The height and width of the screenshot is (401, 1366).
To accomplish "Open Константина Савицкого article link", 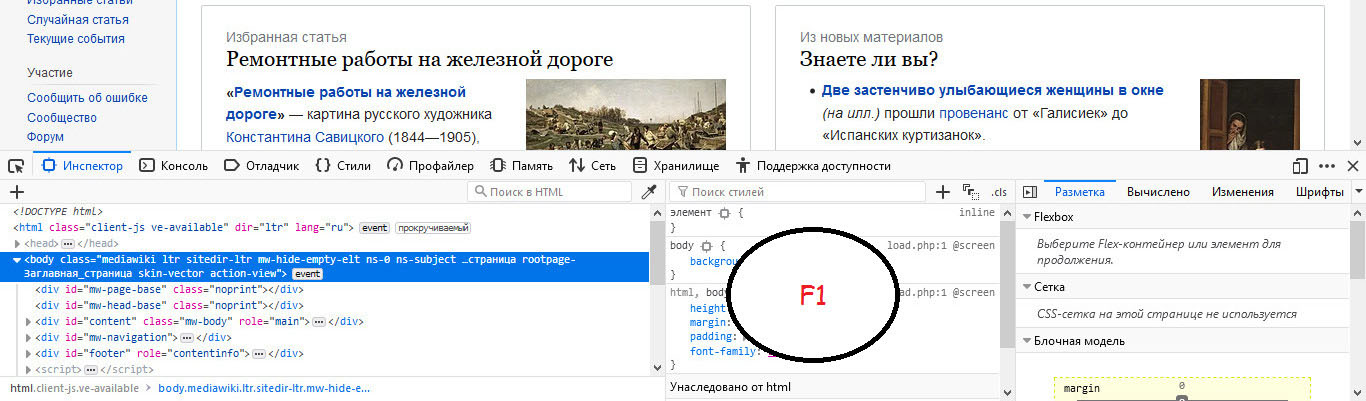I will [x=305, y=136].
